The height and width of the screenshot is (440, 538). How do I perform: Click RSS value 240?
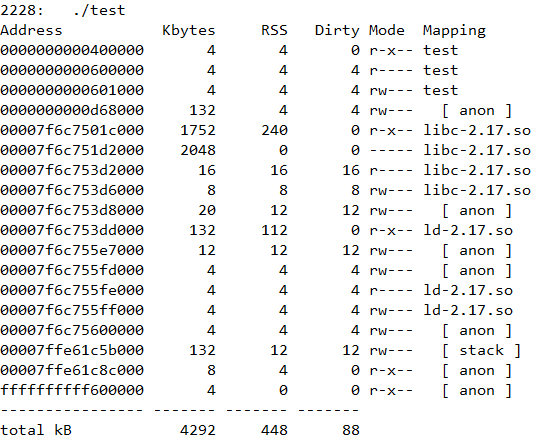274,130
